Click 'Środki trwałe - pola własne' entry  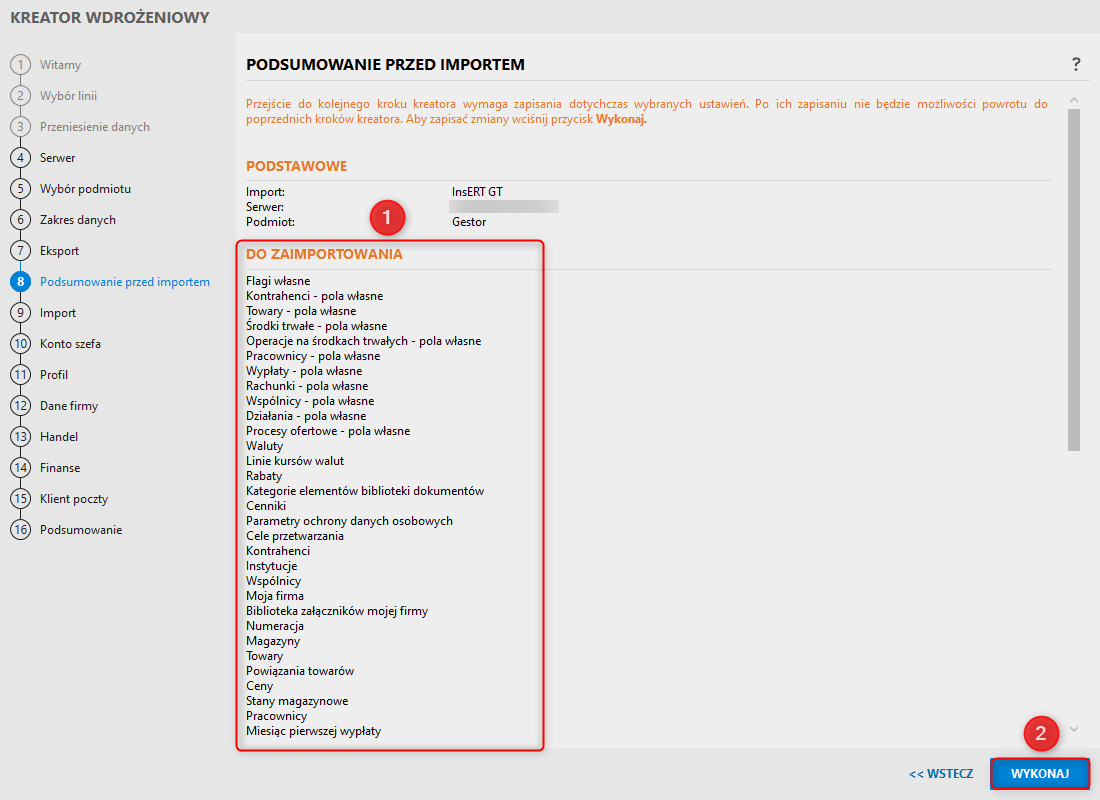316,326
